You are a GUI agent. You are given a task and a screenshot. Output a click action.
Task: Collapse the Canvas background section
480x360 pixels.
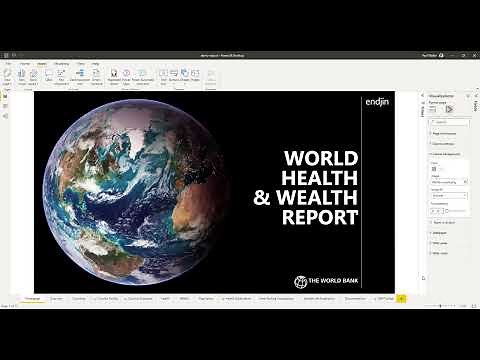445,154
